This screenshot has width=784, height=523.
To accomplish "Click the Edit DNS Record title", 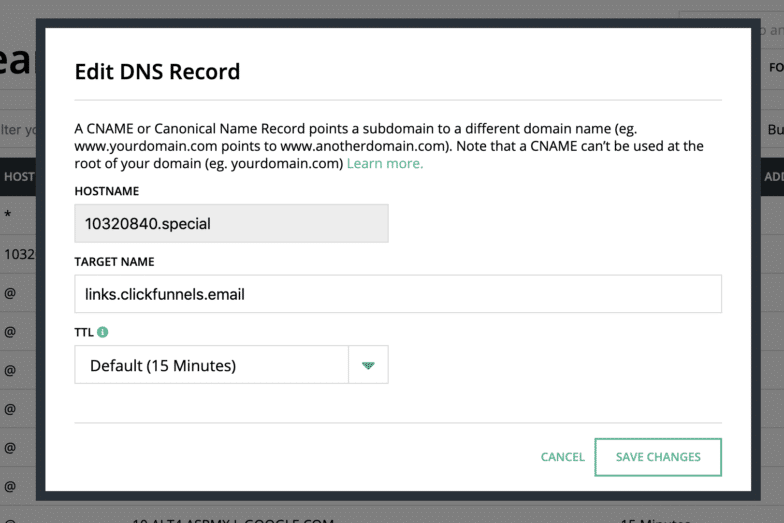I will (x=157, y=72).
